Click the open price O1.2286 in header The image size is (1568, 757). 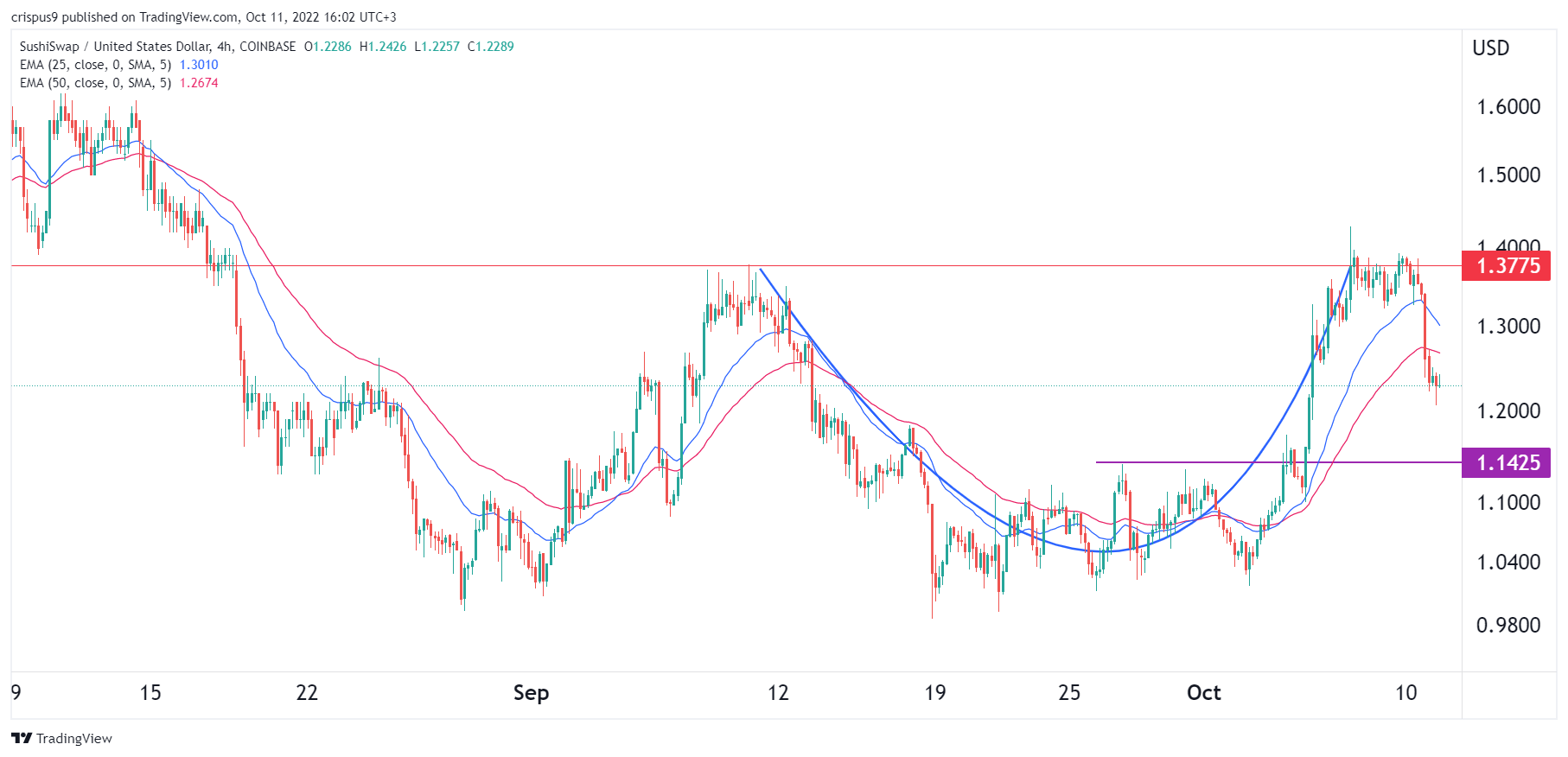[328, 47]
